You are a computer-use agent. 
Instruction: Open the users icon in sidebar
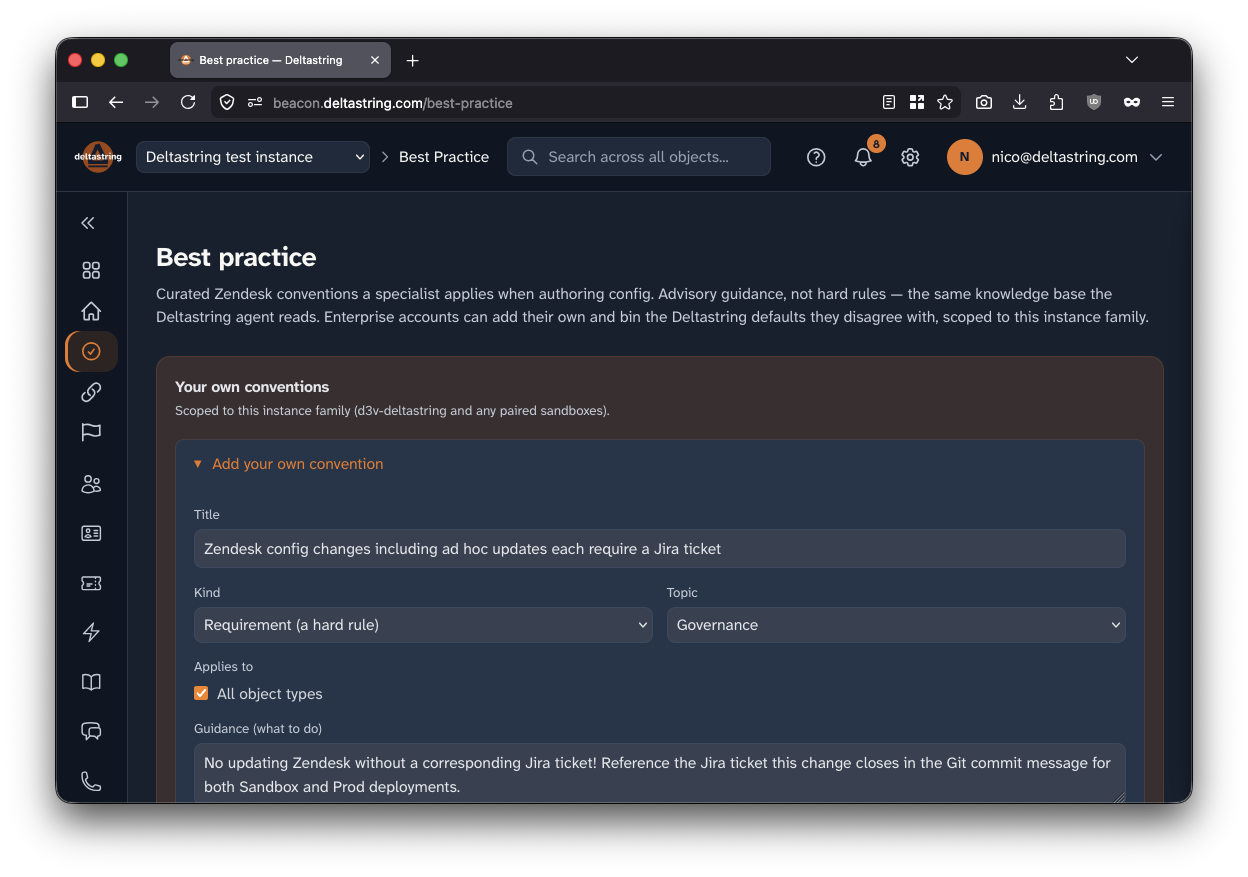click(91, 484)
